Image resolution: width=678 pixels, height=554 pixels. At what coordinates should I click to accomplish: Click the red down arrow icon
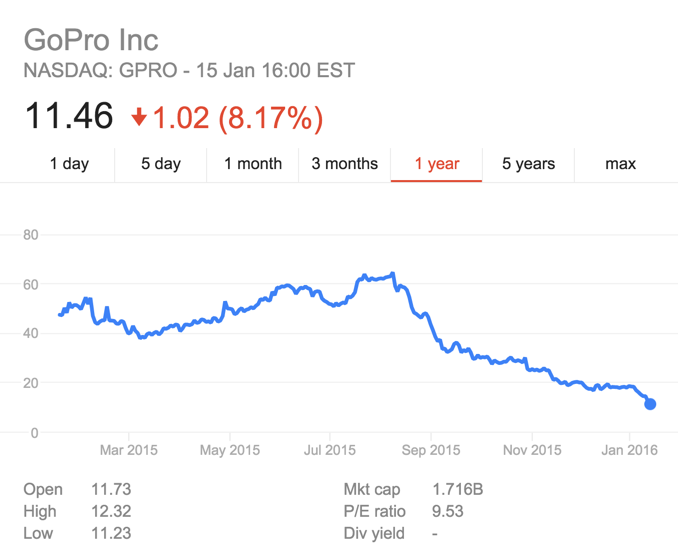(139, 118)
